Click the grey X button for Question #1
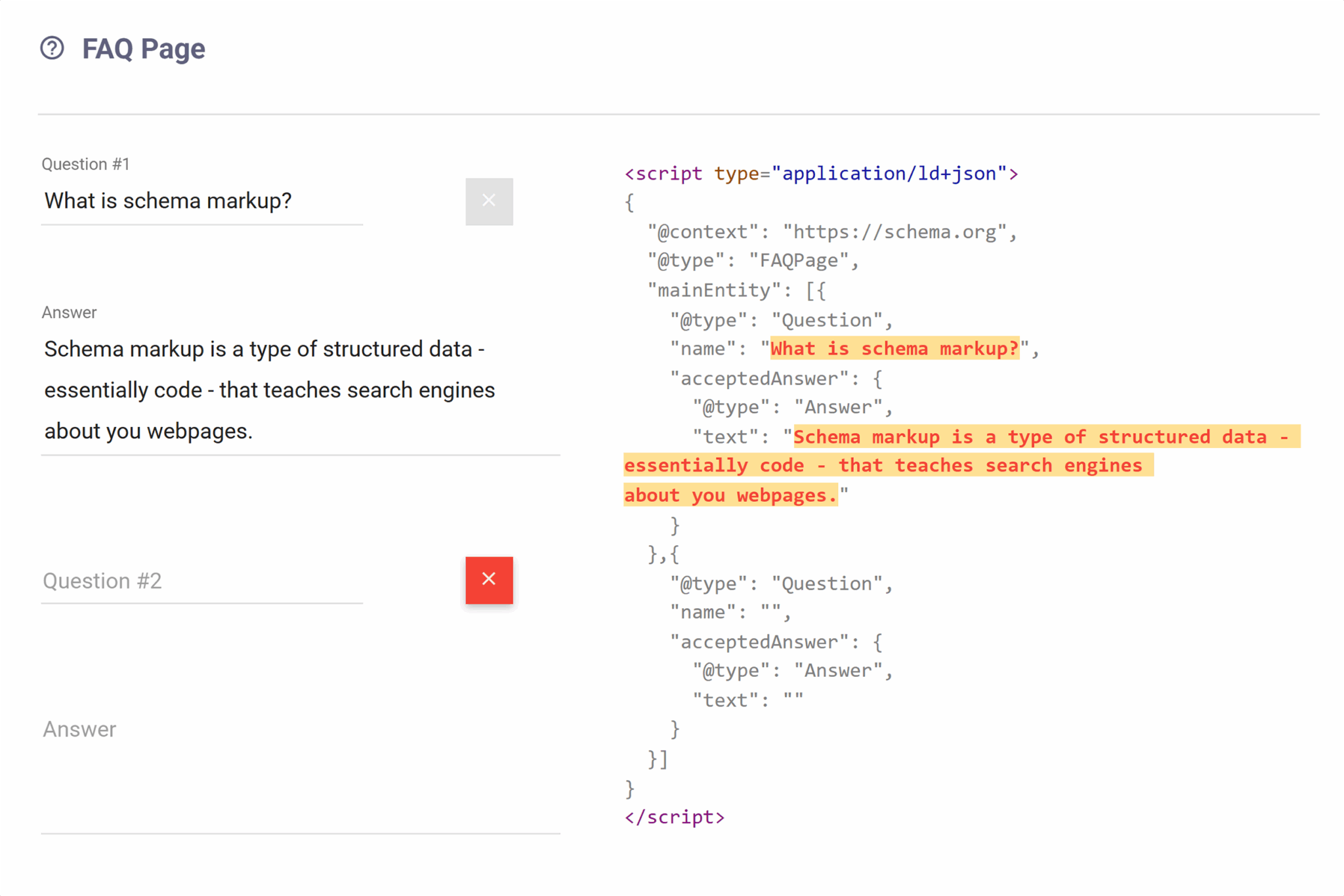Viewport: 1344px width, 896px height. (489, 201)
